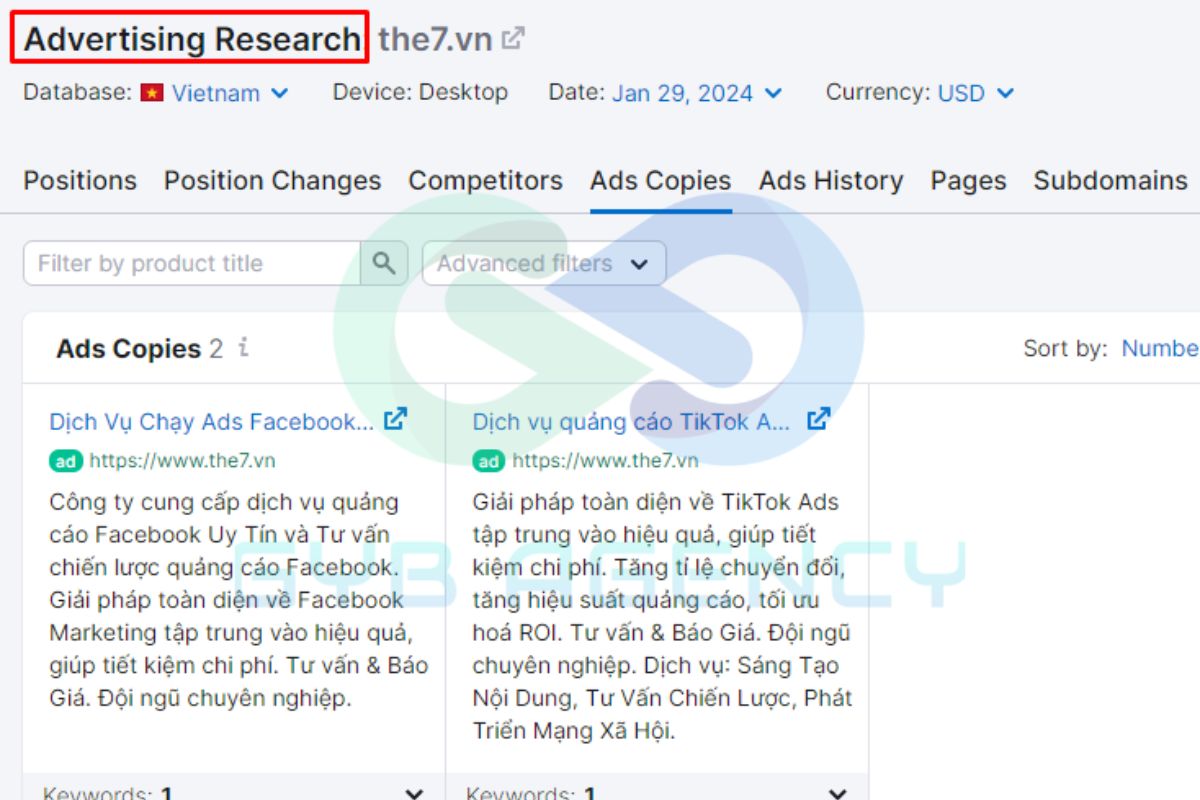1200x800 pixels.
Task: Open TikTok ad external link icon
Action: [819, 420]
